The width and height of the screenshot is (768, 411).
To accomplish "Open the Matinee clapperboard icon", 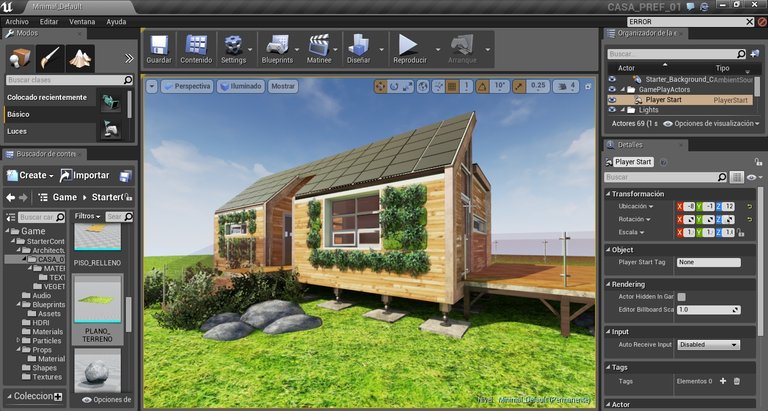I will point(319,49).
